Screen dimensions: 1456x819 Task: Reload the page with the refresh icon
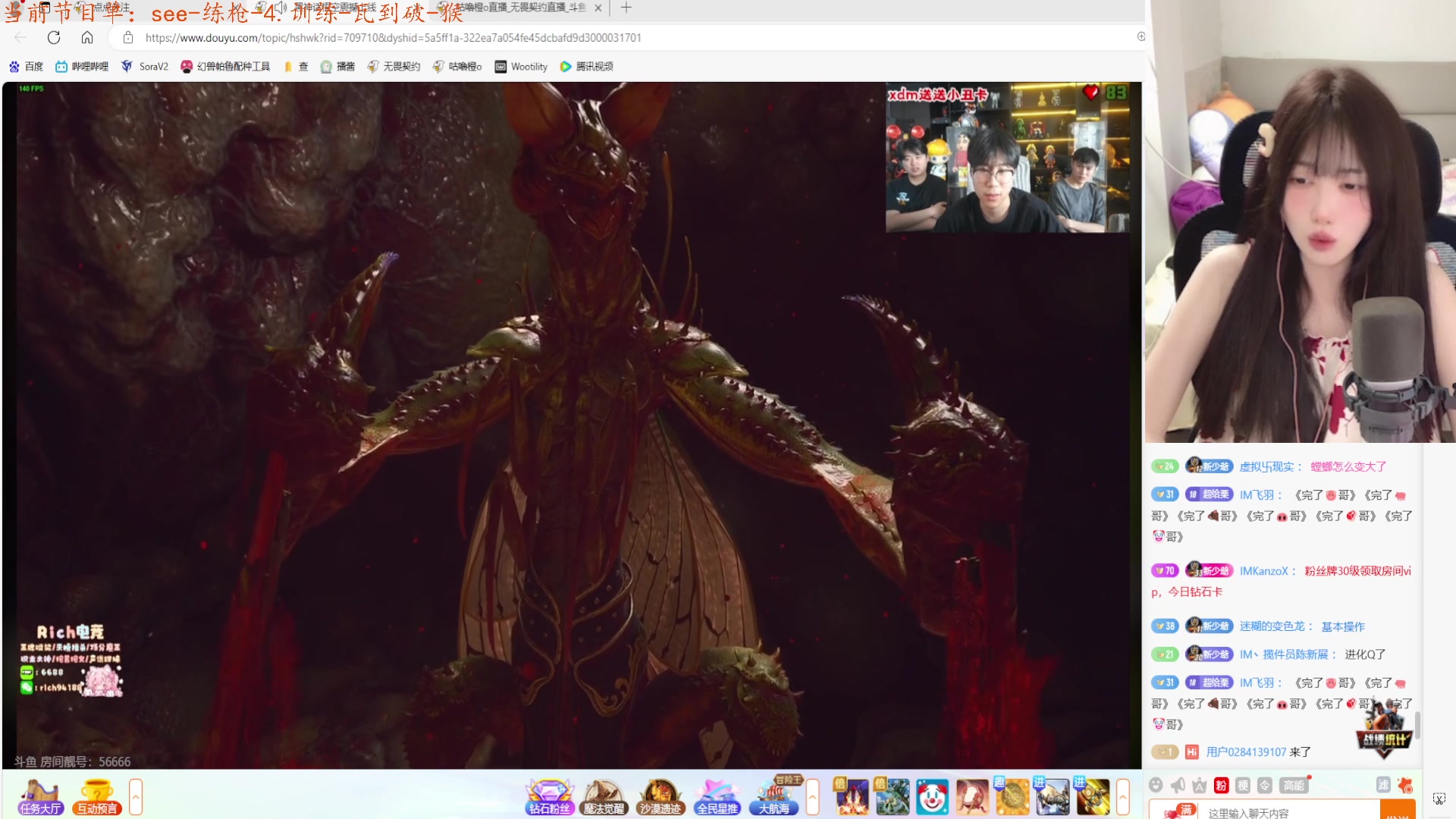pos(54,37)
